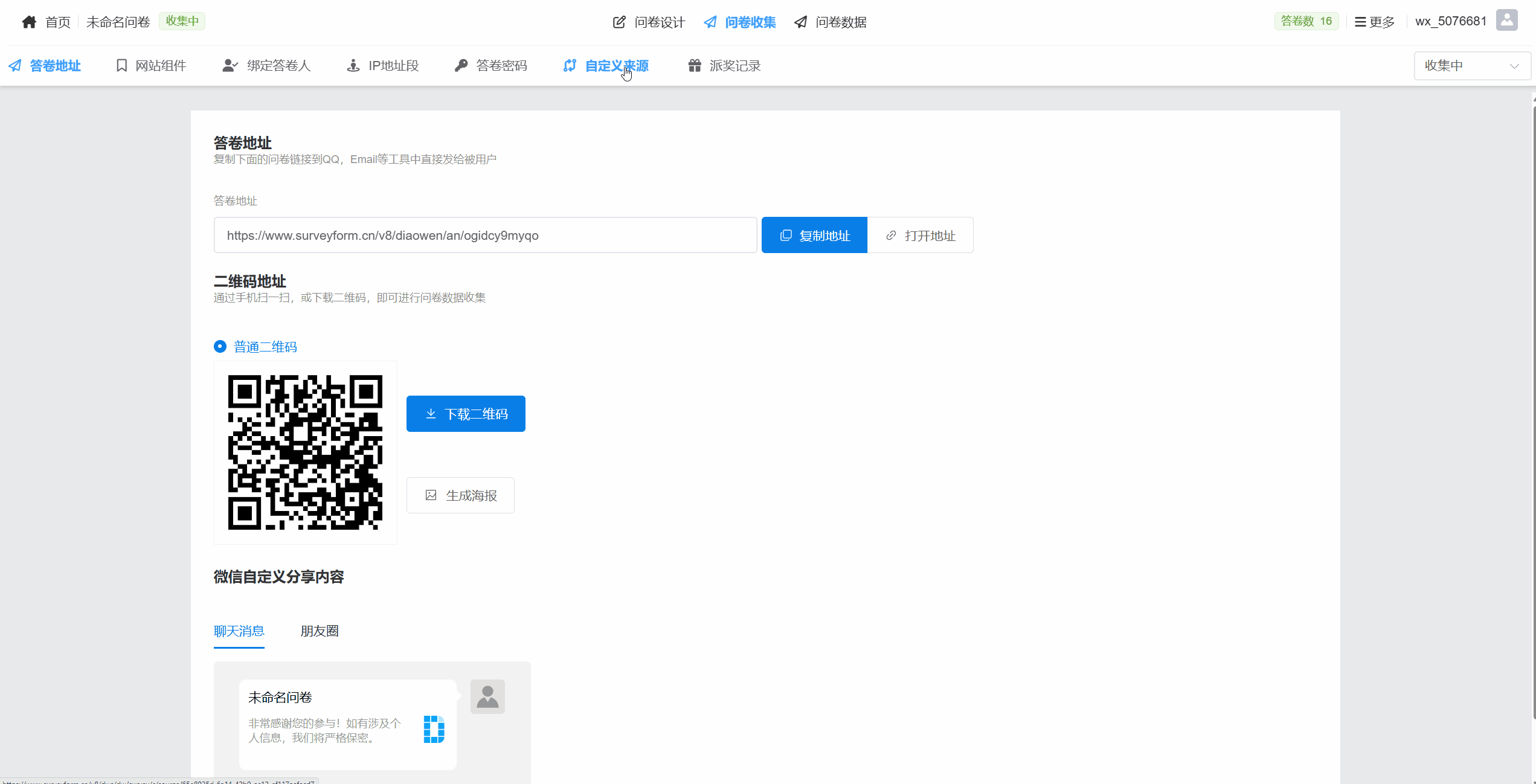Open 派奖记录 gift icon tab

pyautogui.click(x=695, y=65)
